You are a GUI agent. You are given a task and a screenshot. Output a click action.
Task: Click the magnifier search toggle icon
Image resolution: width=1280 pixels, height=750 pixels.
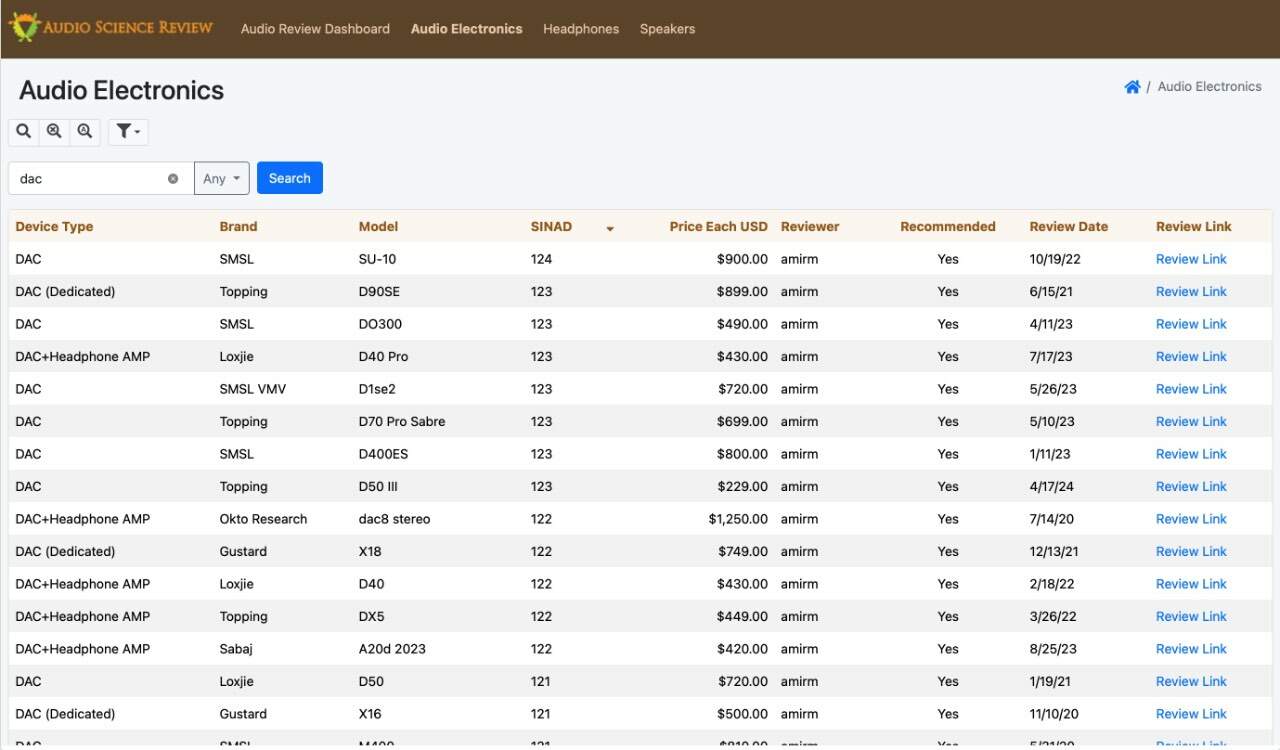24,131
